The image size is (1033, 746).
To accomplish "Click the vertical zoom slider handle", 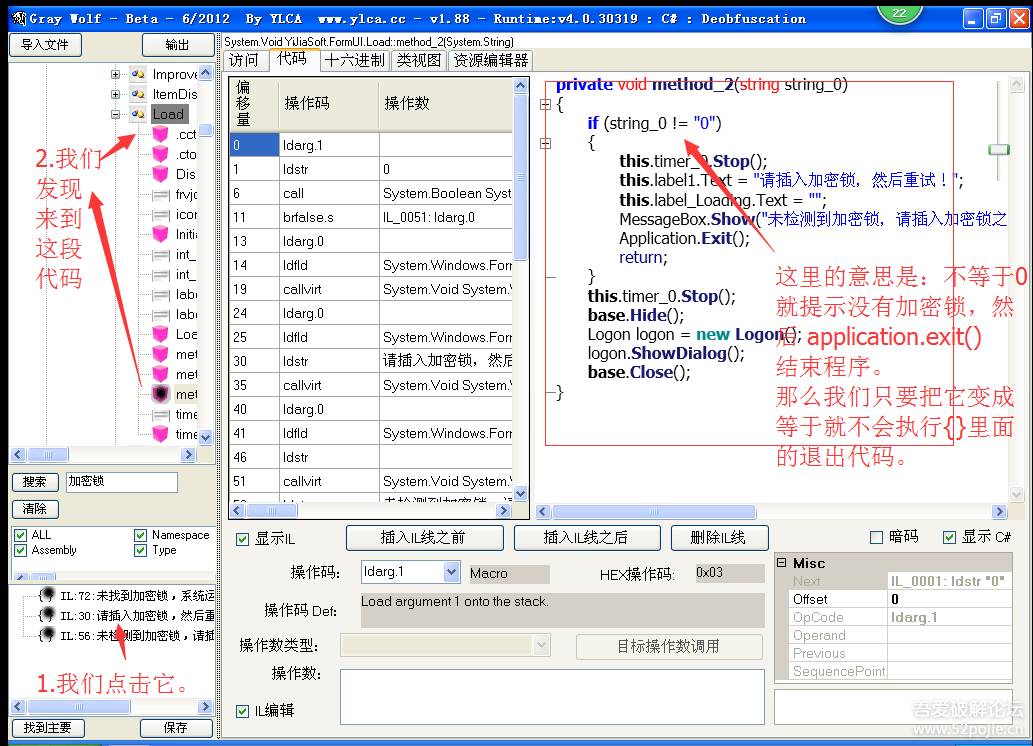I will click(x=998, y=149).
